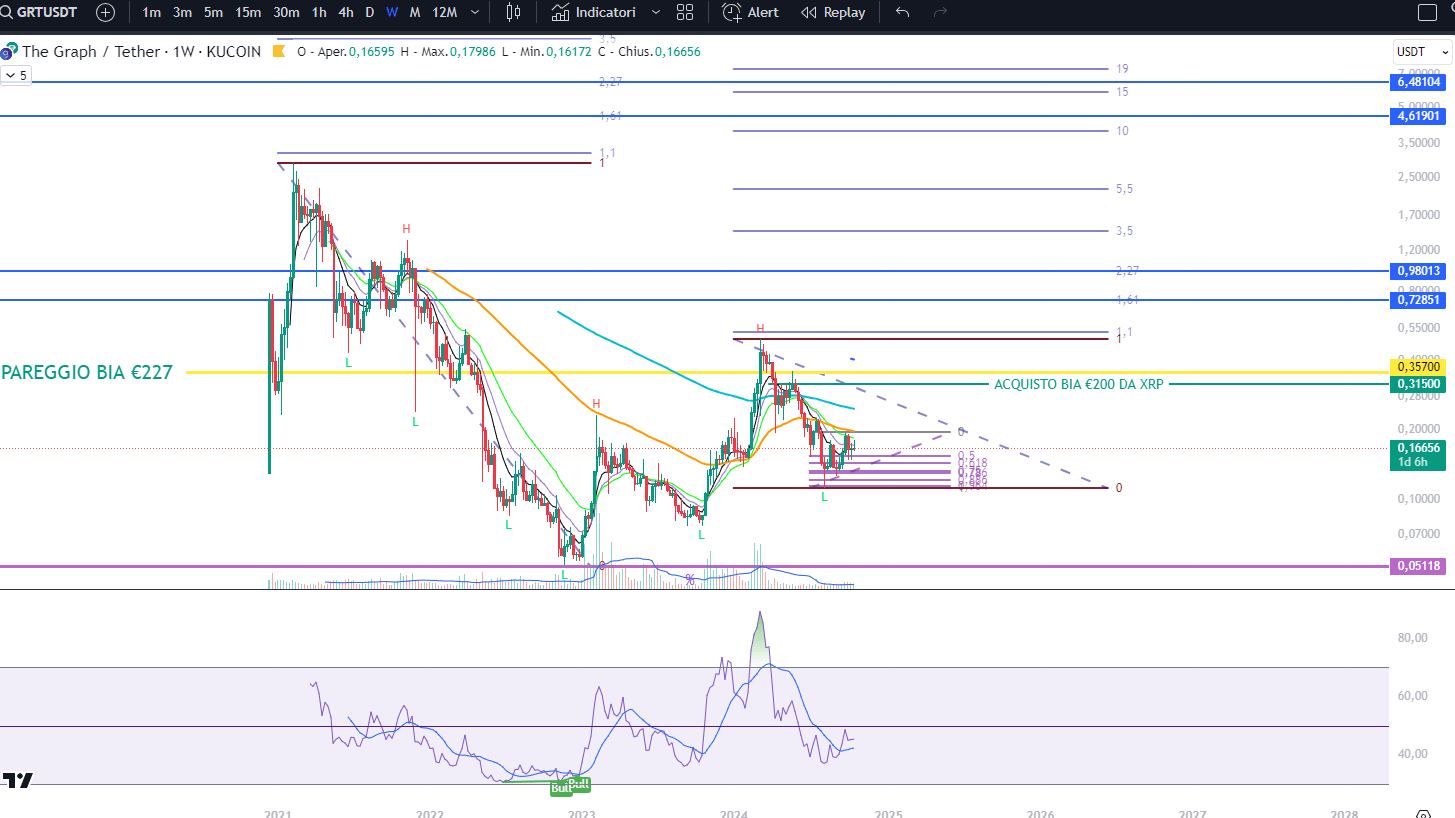Select the 5m timeframe
The image size is (1455, 818).
point(213,12)
